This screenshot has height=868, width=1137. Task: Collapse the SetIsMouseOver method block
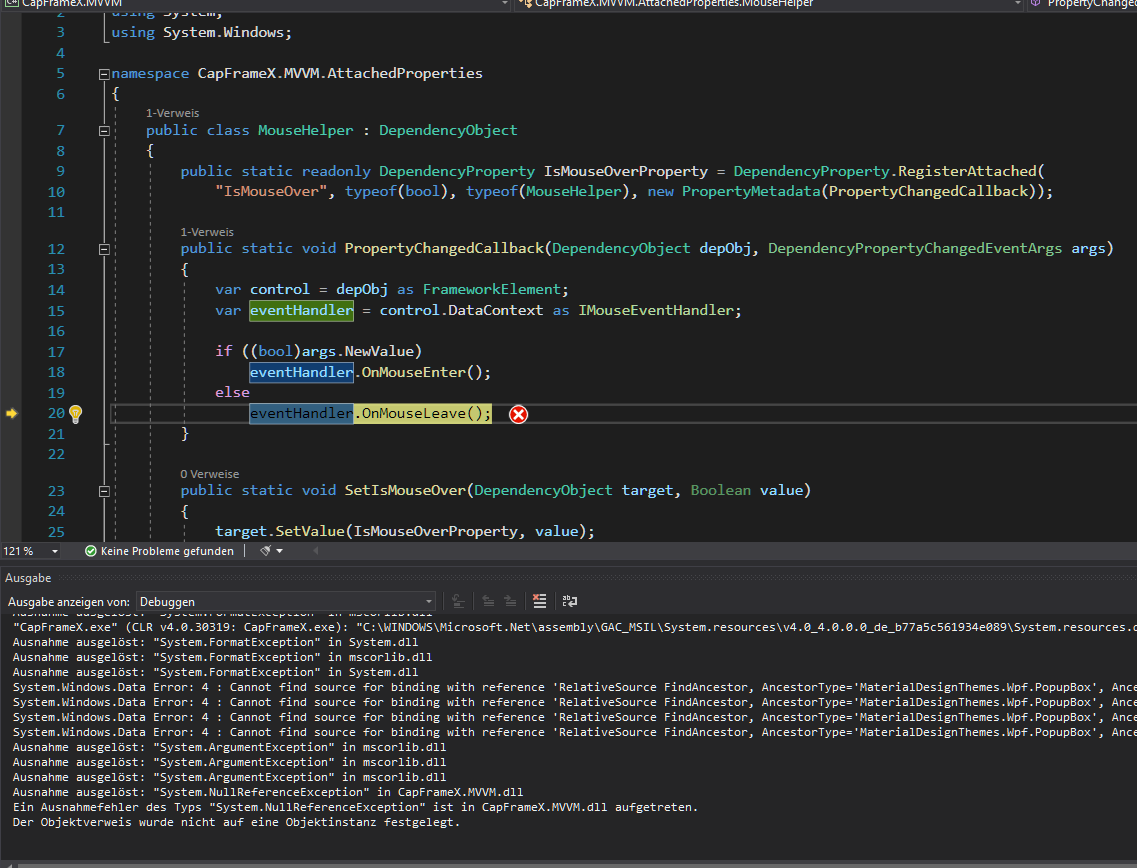pos(103,491)
